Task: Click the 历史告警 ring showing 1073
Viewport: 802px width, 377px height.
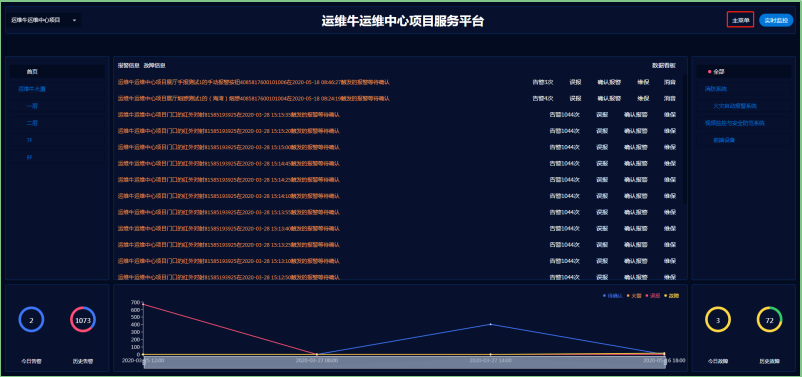Action: [83, 320]
